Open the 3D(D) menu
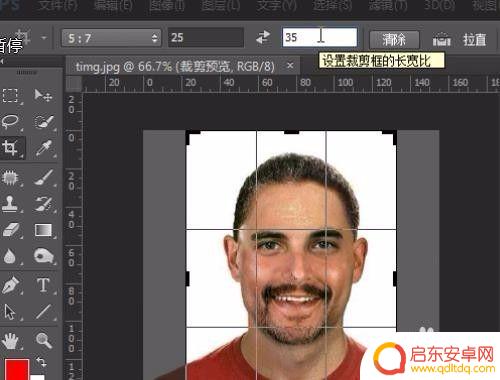Viewport: 500px width, 380px height. 439,6
